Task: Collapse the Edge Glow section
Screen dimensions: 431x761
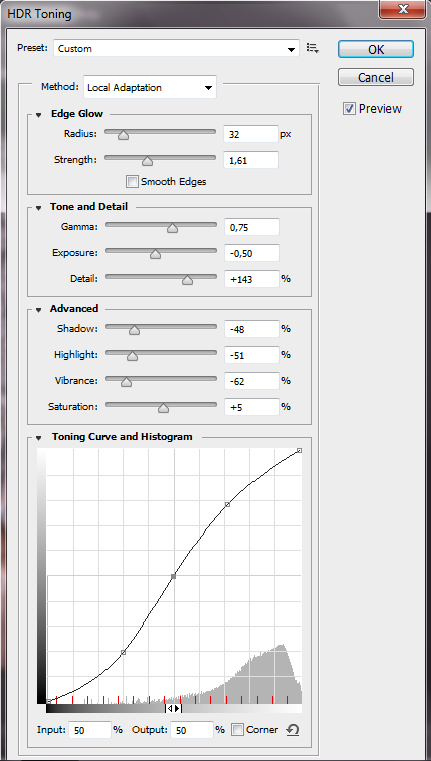Action: tap(39, 115)
